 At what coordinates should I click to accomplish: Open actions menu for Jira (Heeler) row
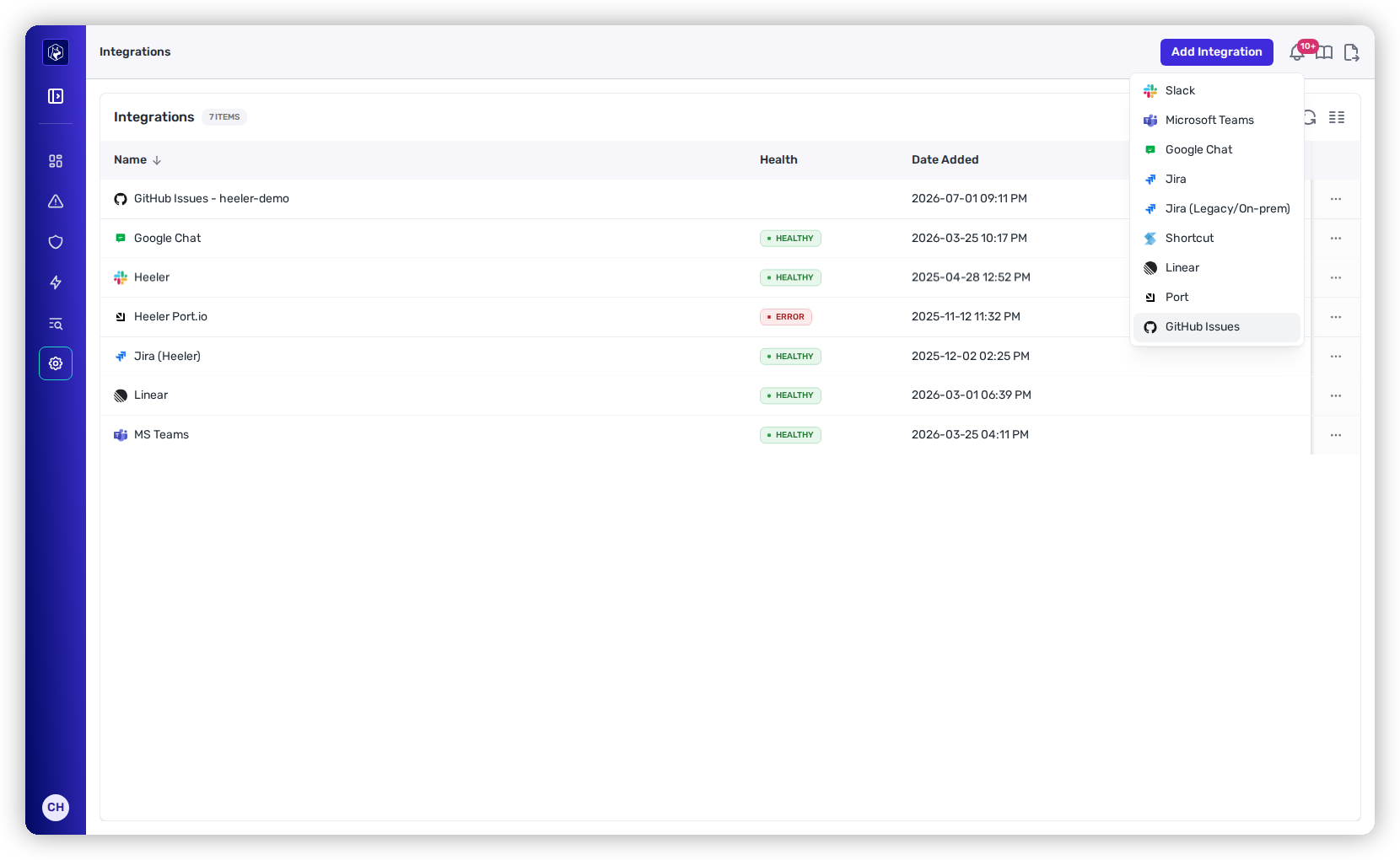tap(1336, 357)
